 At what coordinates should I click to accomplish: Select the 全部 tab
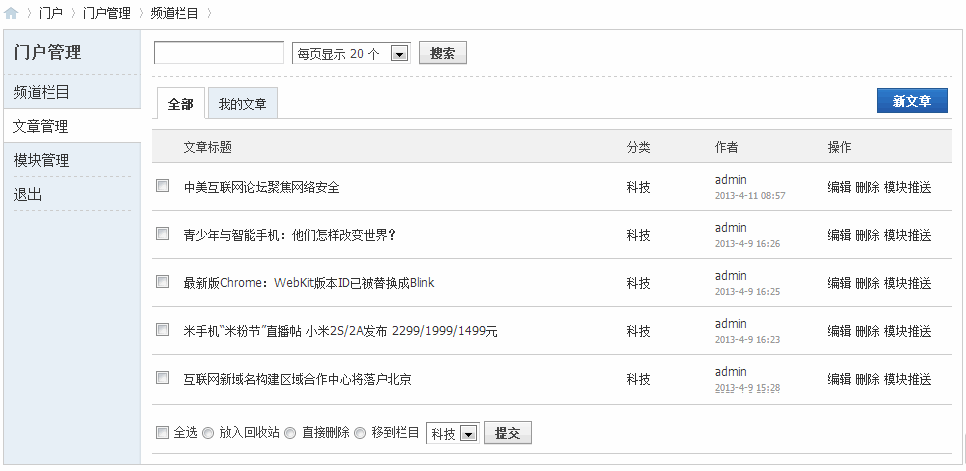[180, 104]
